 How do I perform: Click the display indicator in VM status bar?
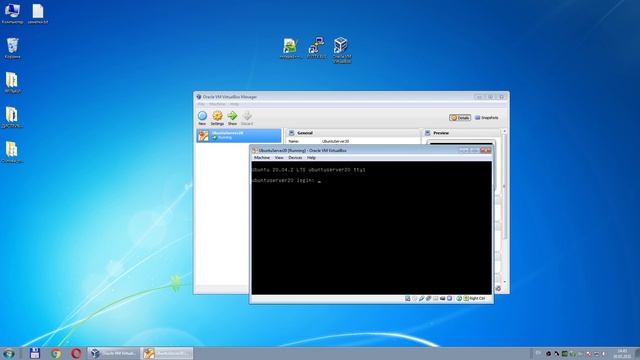tap(442, 299)
